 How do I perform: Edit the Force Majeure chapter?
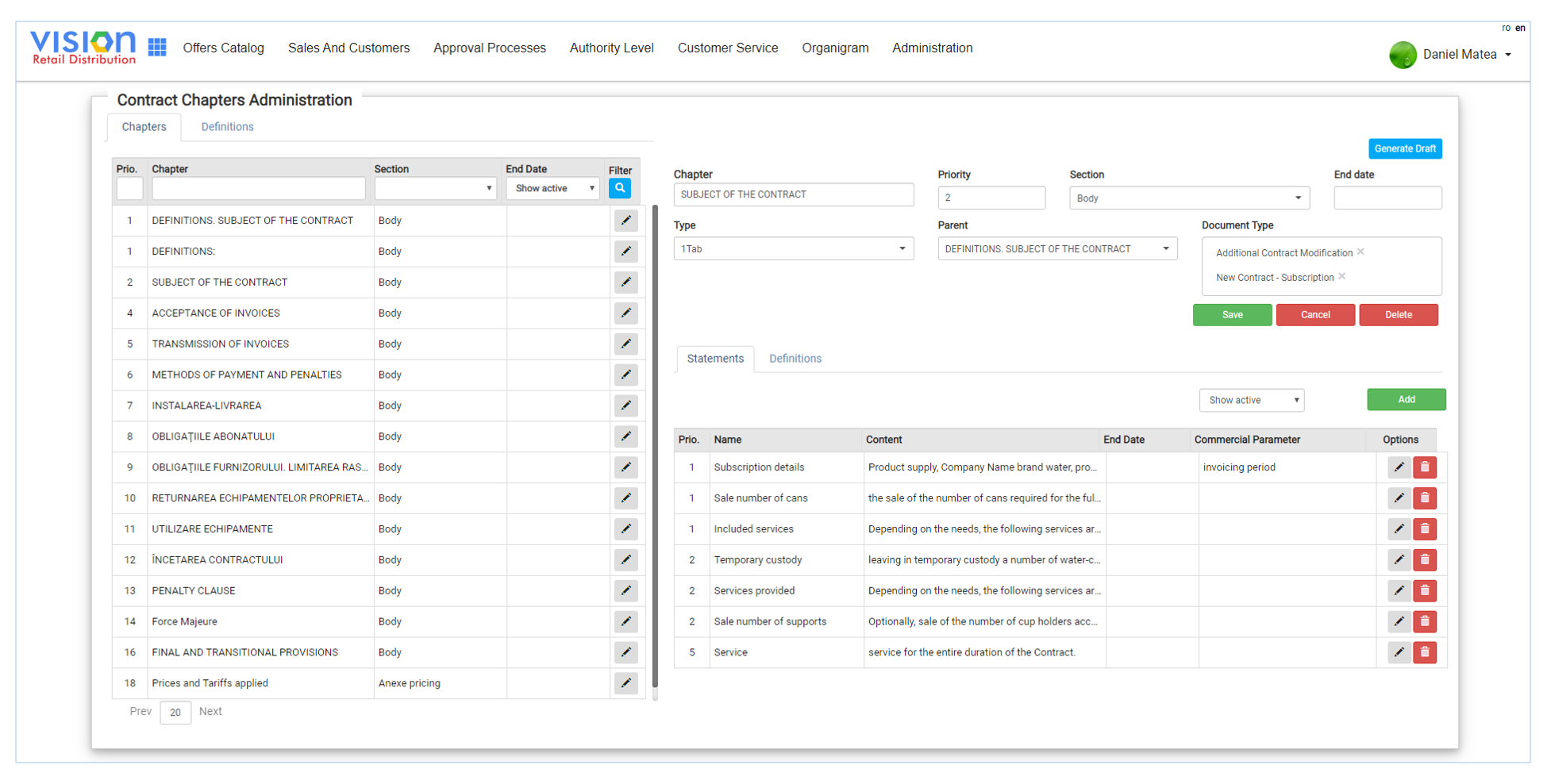coord(626,621)
